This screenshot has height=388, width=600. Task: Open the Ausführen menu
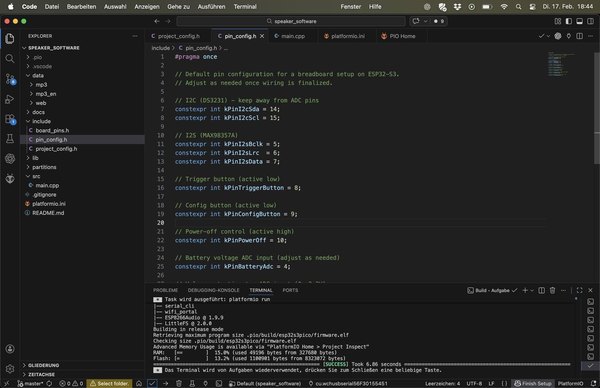(211, 7)
